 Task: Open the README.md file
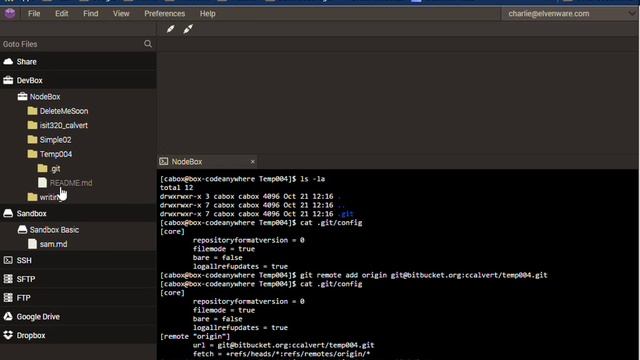tap(71, 183)
